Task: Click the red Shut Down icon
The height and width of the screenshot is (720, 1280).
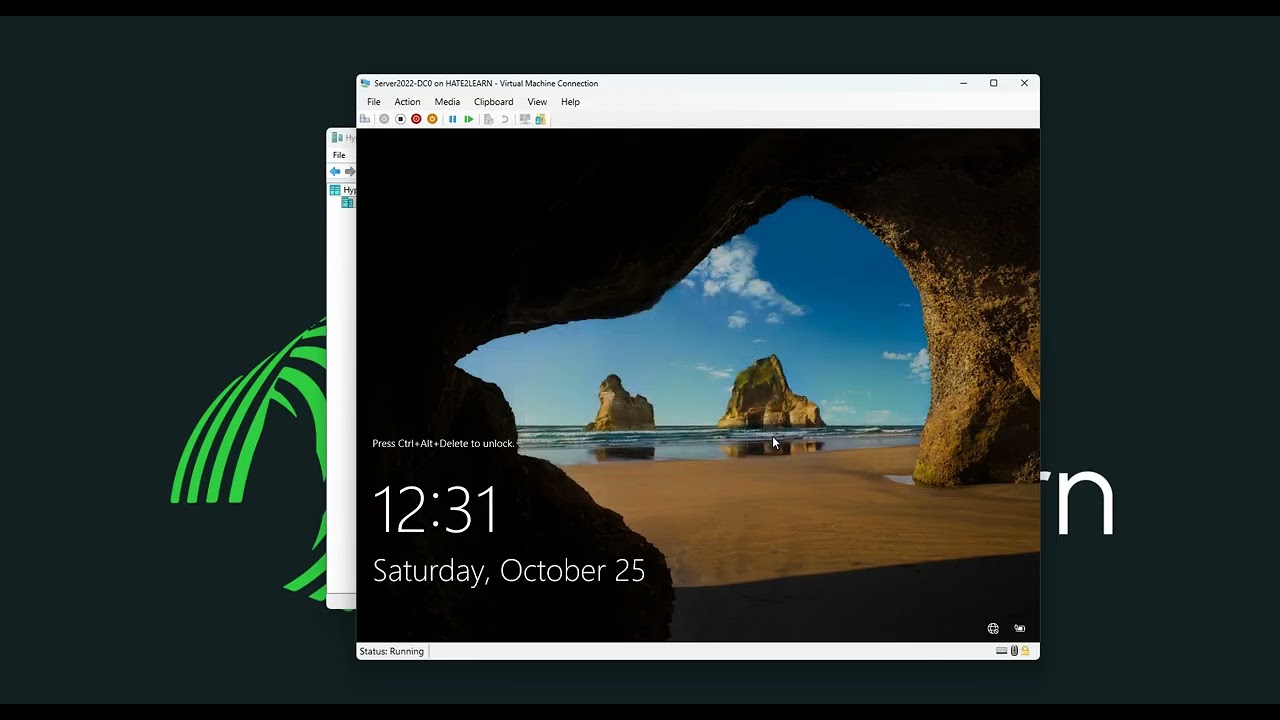Action: point(416,119)
